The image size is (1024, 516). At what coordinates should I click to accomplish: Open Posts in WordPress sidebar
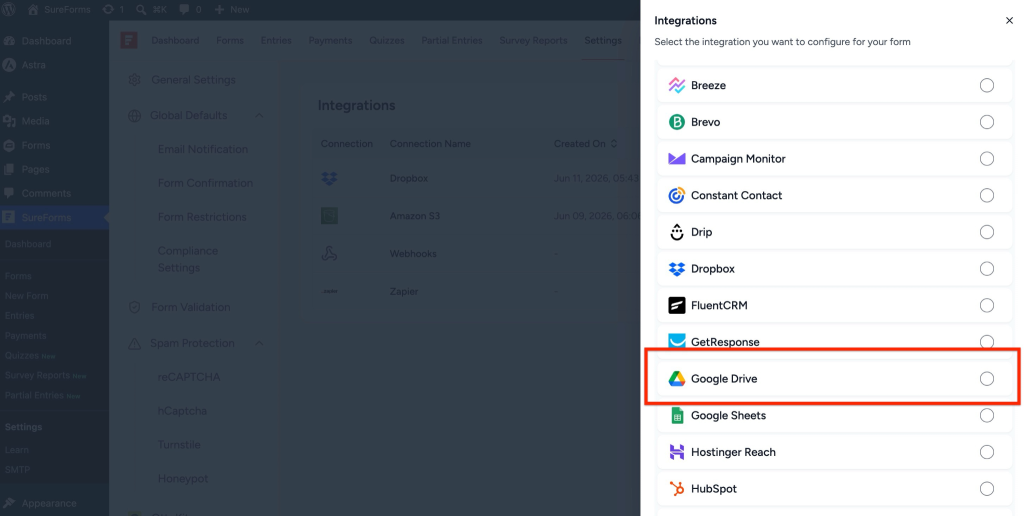coord(34,97)
